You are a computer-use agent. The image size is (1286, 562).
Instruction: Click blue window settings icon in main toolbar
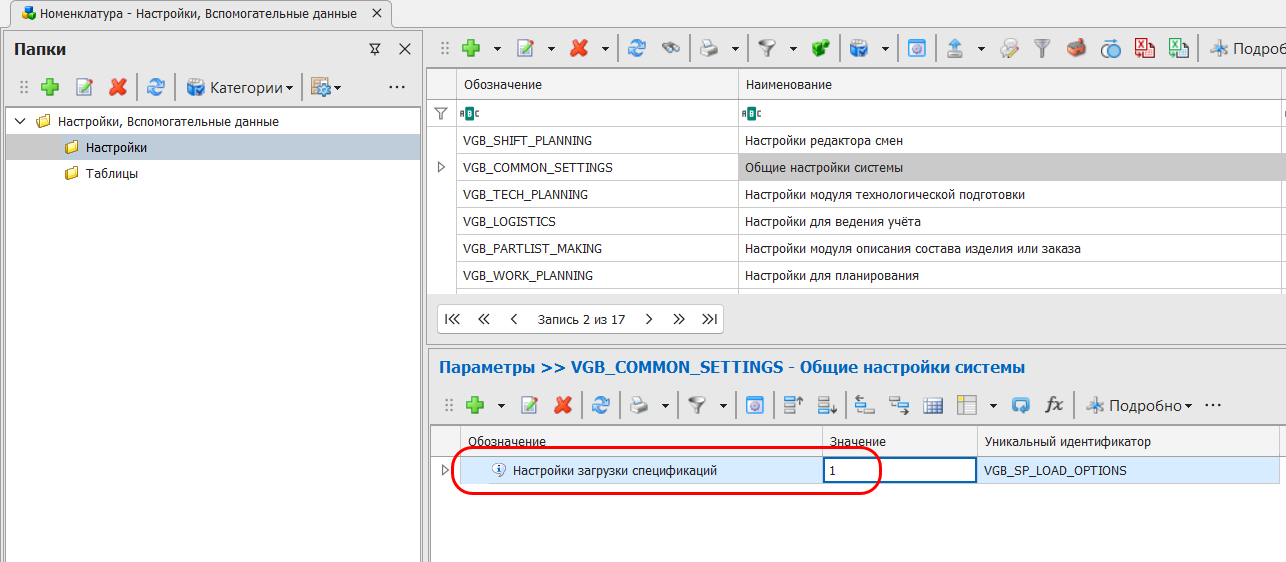[x=917, y=48]
